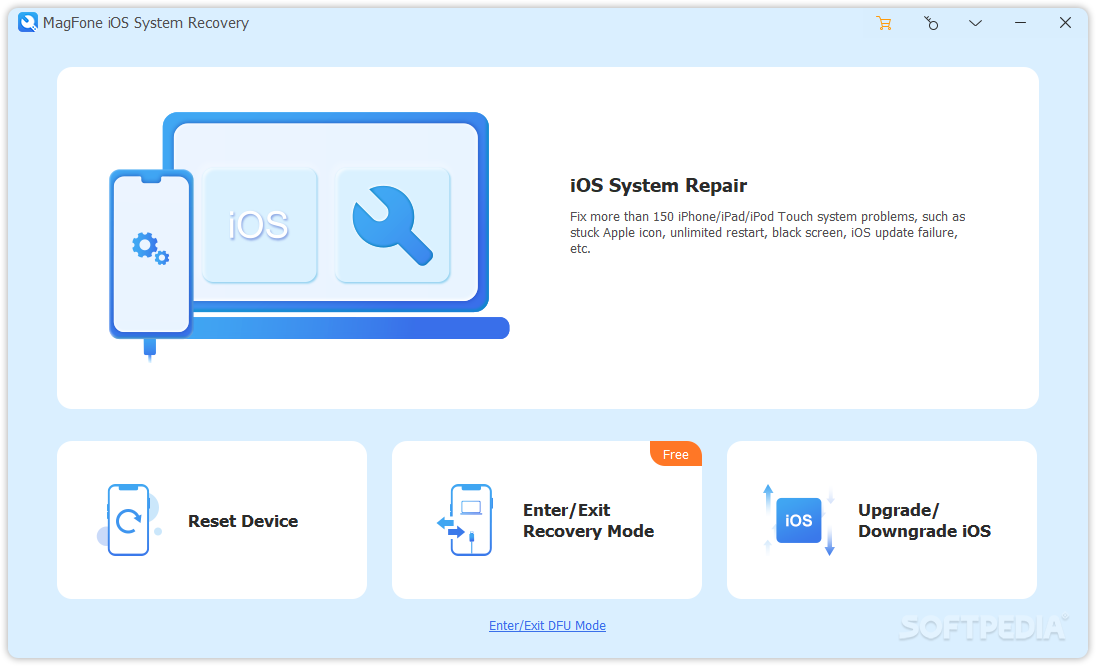Click the wrench tile in the illustration
The width and height of the screenshot is (1096, 666).
point(392,225)
